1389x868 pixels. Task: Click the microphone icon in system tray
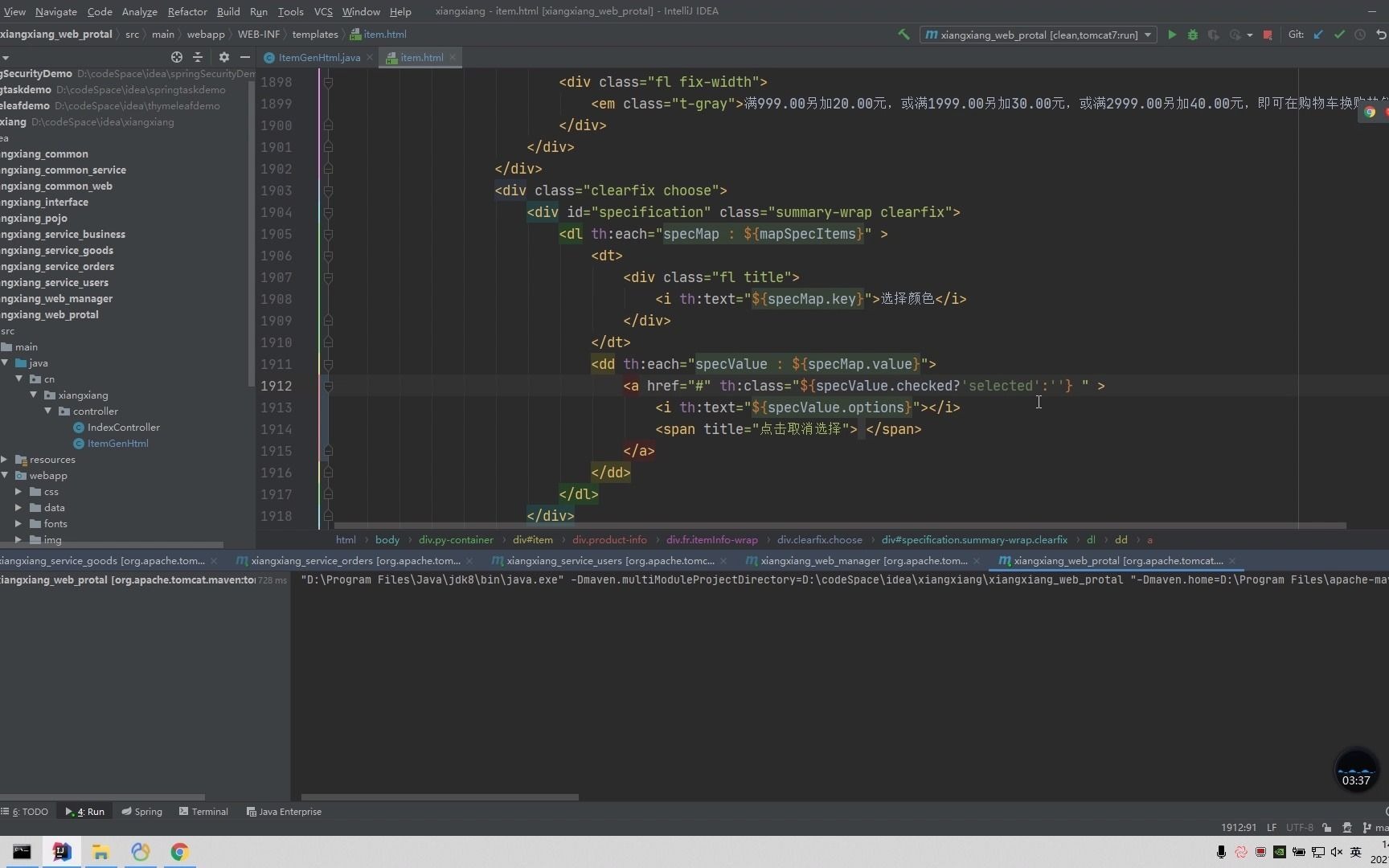(x=1221, y=852)
